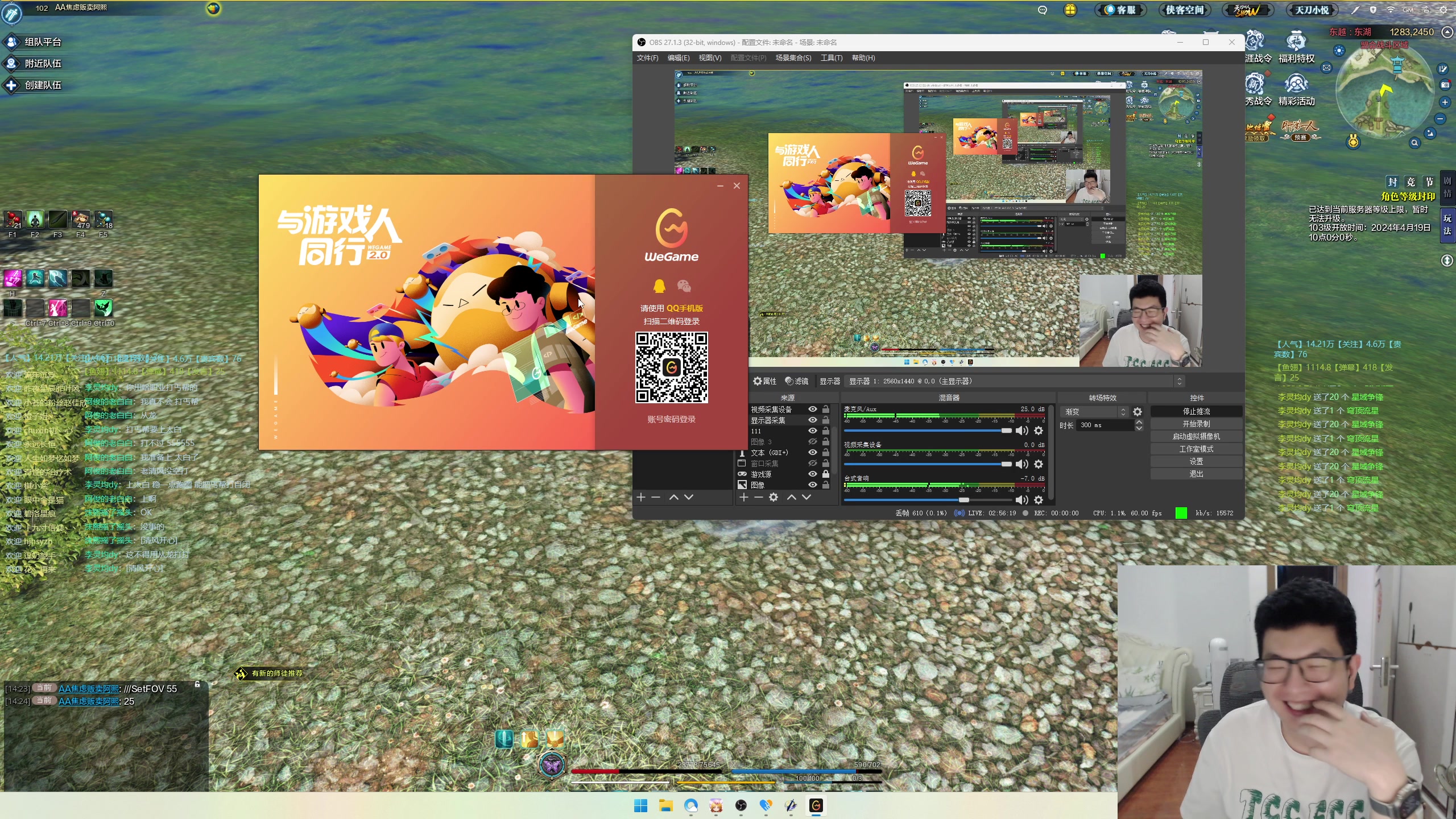Click 账号密码登录 link in WeGame
Screen dimensions: 1456x819
[671, 419]
